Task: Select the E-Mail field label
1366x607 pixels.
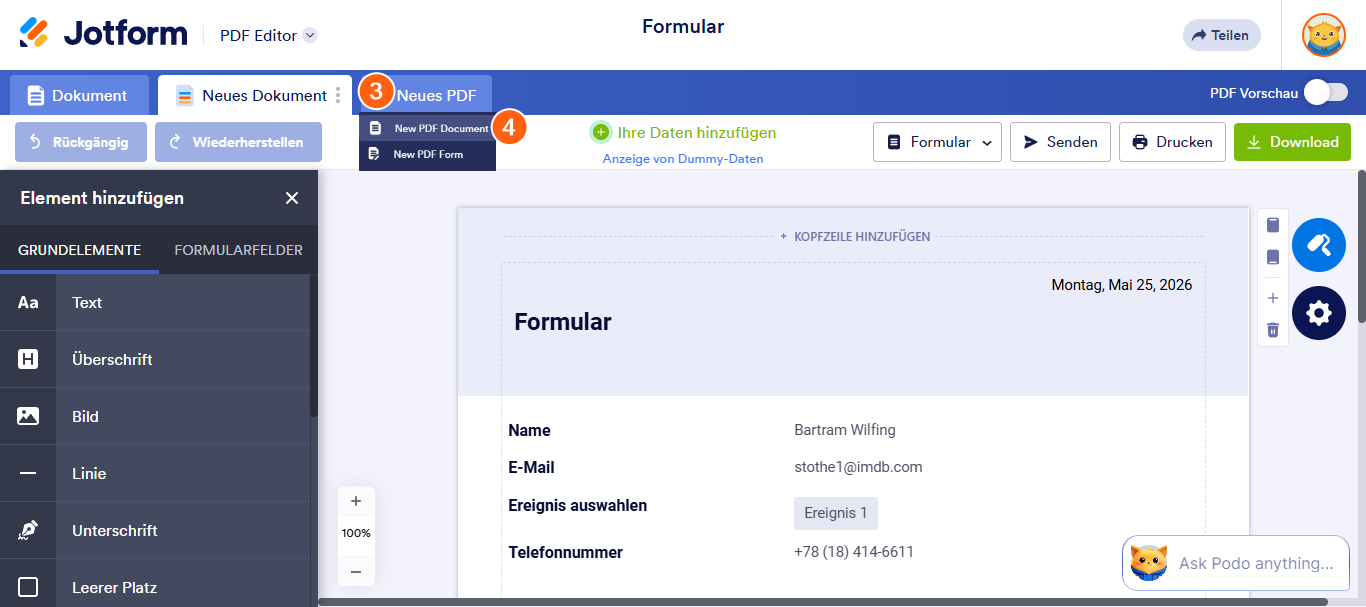Action: [x=531, y=467]
